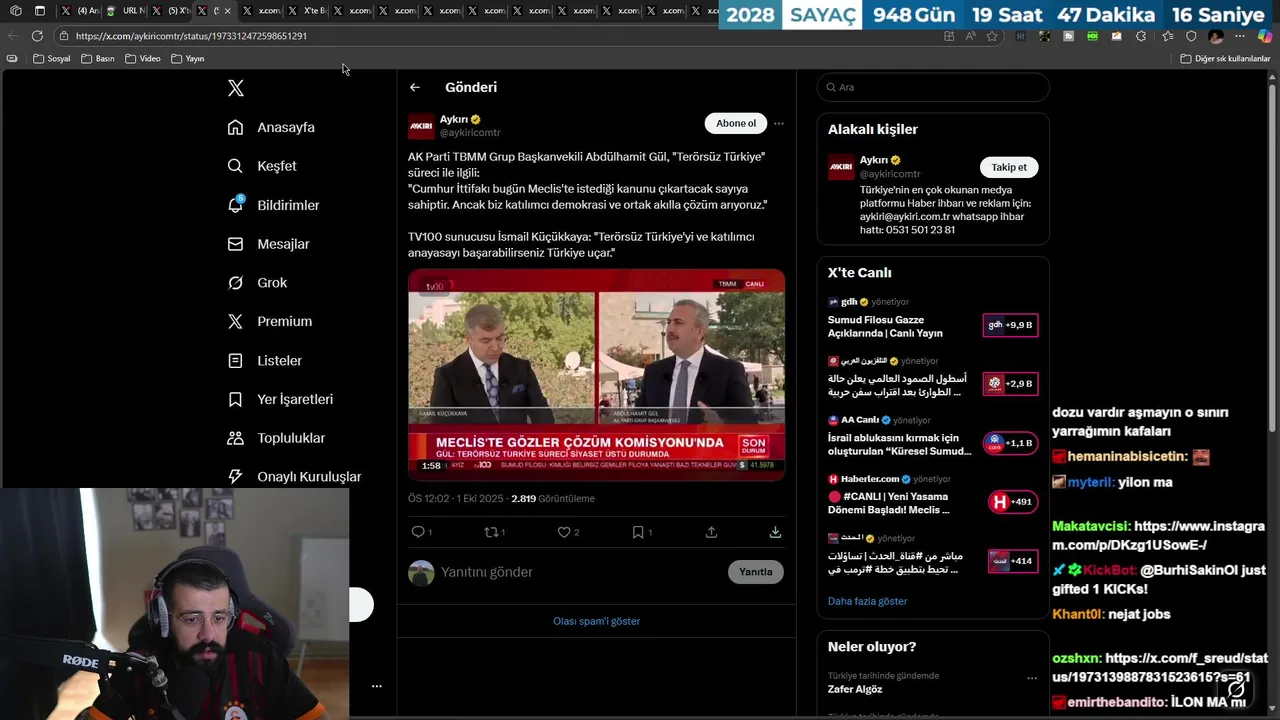Screen dimensions: 1280x720
Task: Click the Yanıtla reply button
Action: click(756, 572)
